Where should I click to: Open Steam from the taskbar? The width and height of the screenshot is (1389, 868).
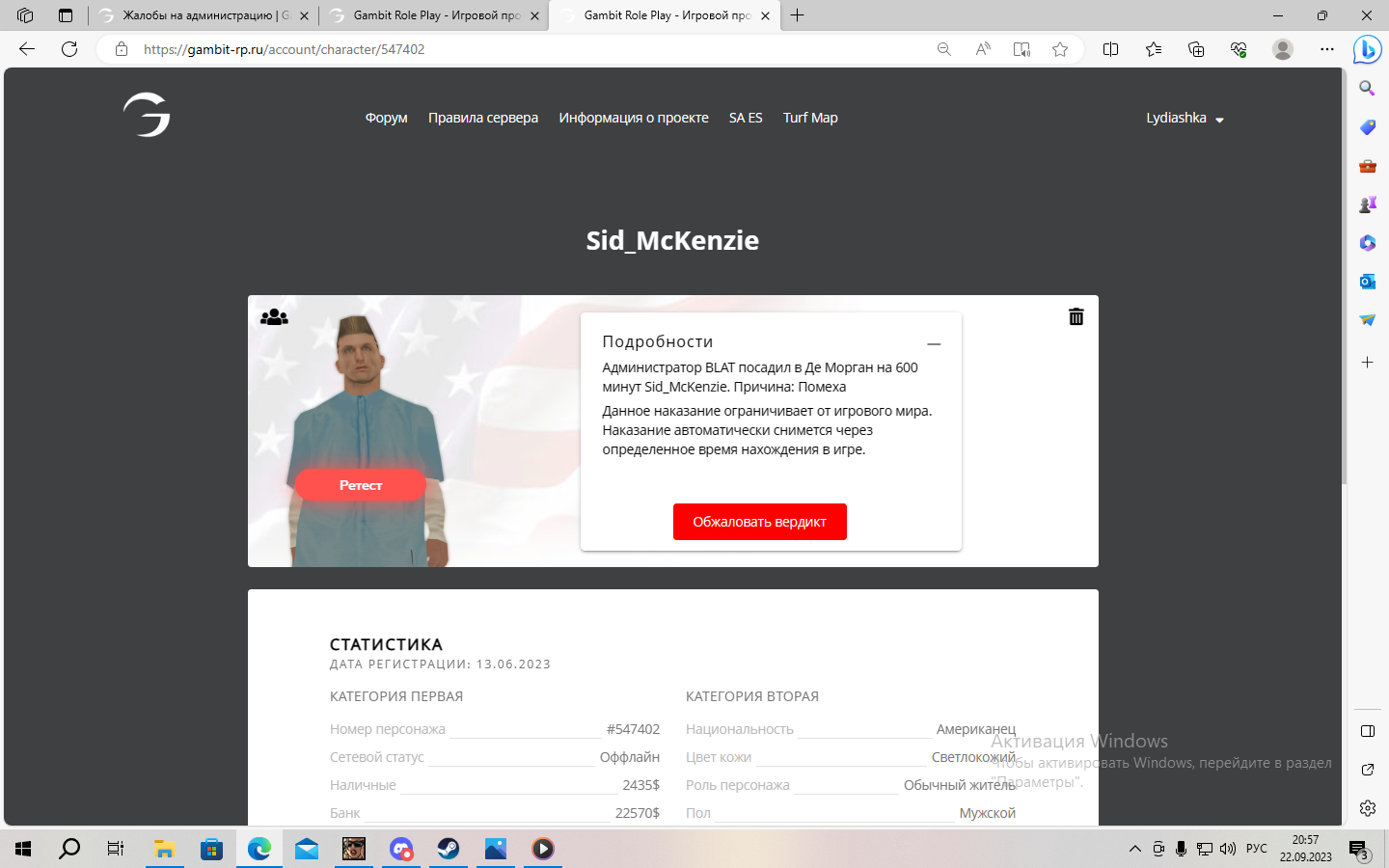coord(449,849)
